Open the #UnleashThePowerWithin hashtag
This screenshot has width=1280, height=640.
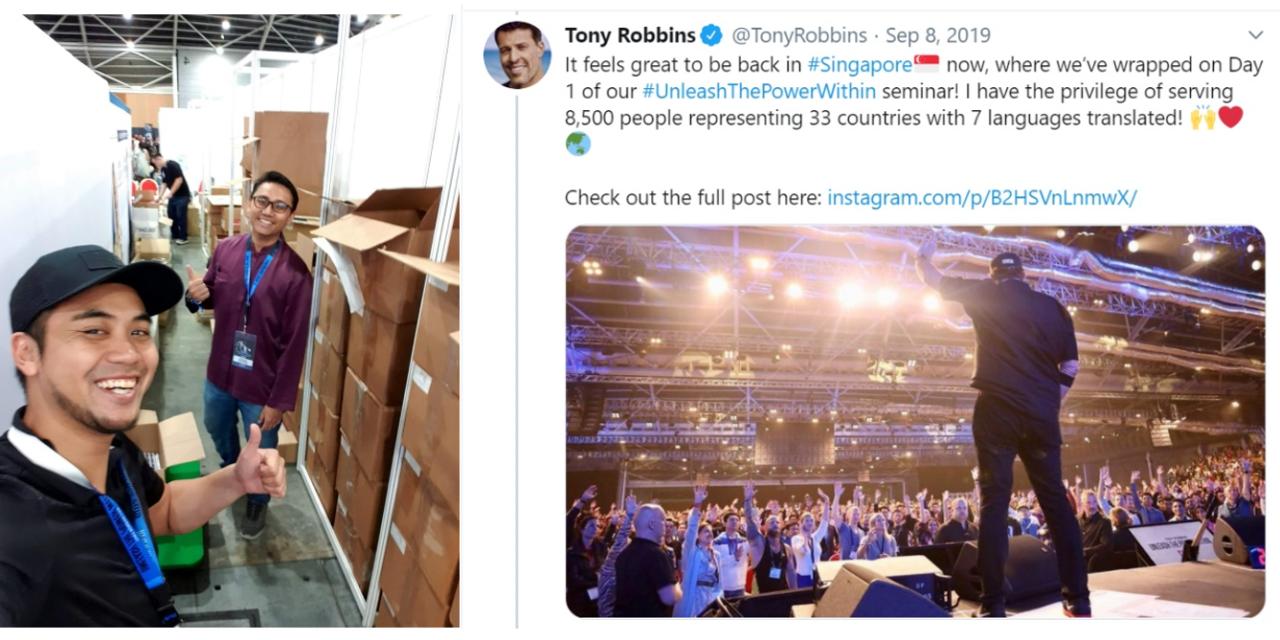[758, 92]
